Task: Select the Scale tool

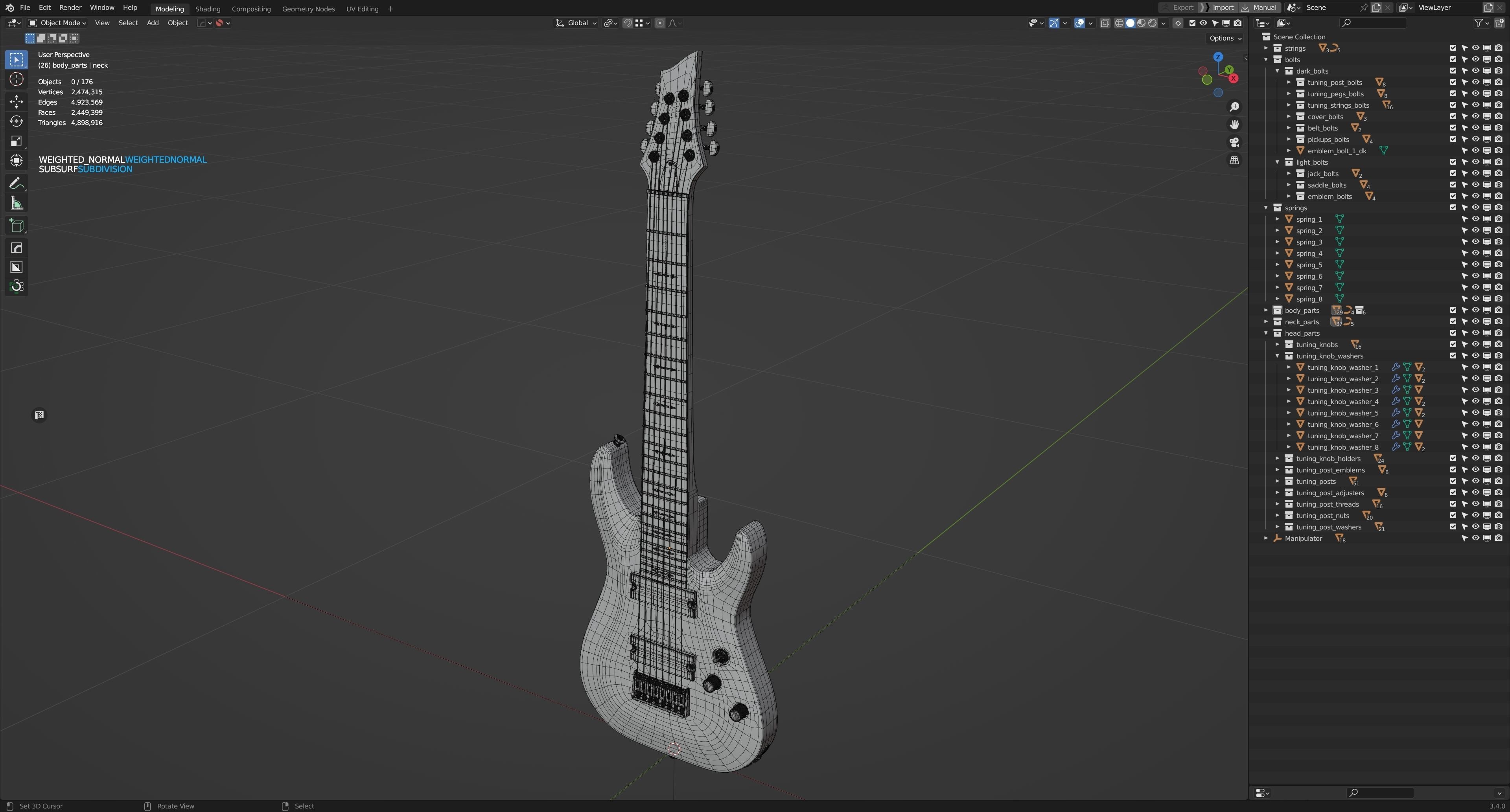Action: click(x=17, y=141)
